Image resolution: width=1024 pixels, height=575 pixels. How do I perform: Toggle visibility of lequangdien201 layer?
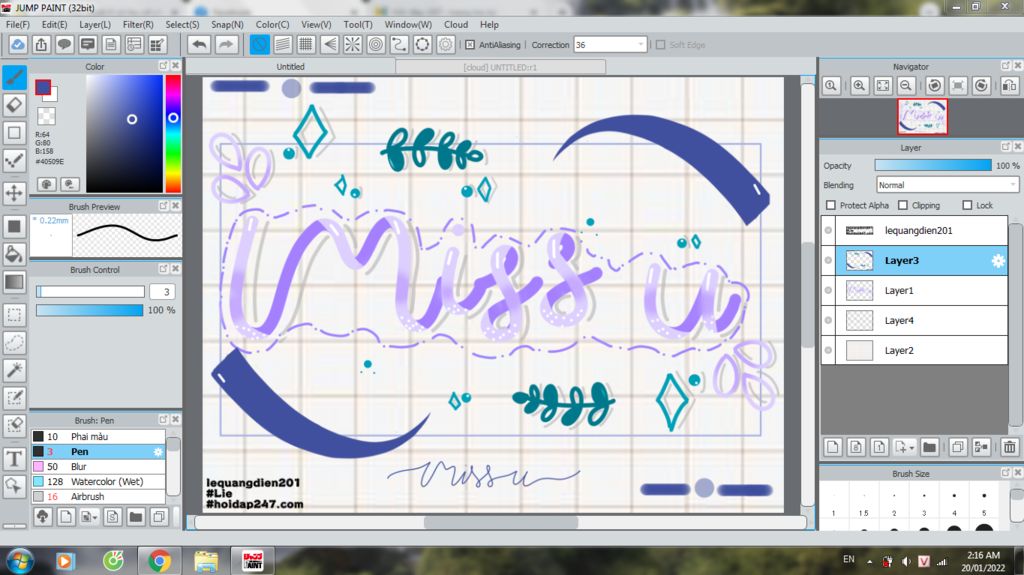[x=828, y=230]
